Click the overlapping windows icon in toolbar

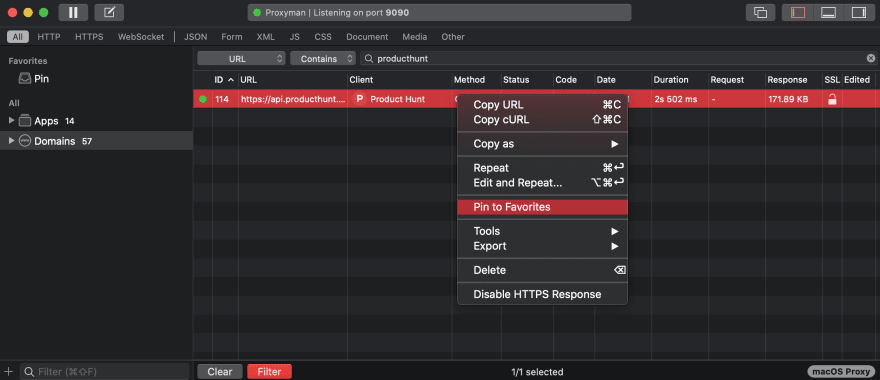tap(760, 12)
